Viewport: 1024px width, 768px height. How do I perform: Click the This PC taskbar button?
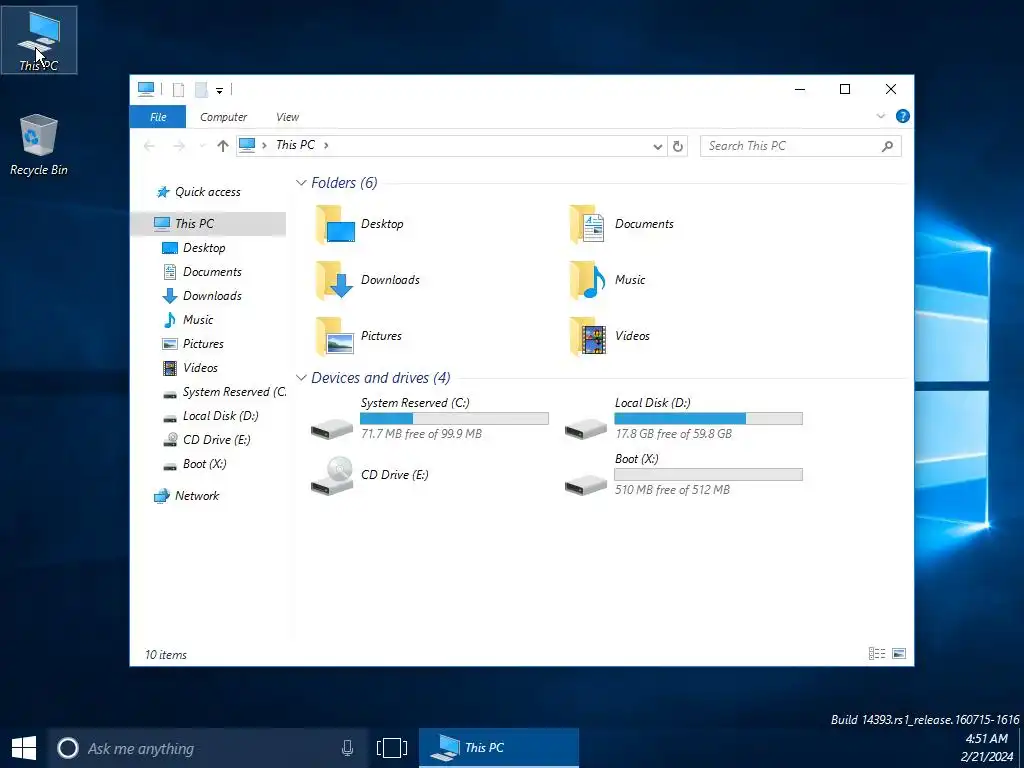(499, 748)
